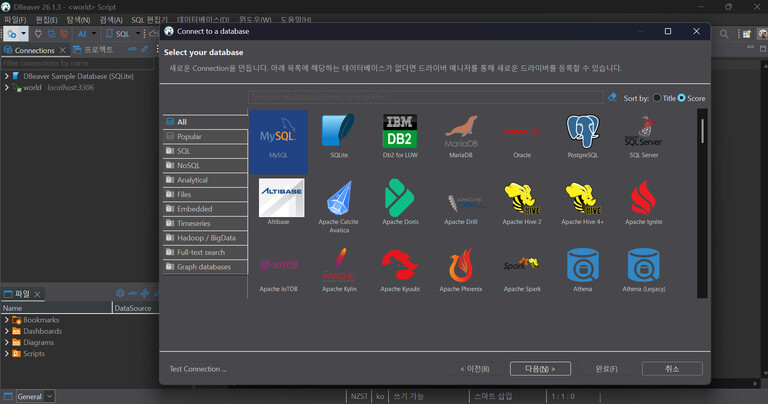Open the SQL editor dropdown arrow
The image size is (768, 404).
[138, 34]
